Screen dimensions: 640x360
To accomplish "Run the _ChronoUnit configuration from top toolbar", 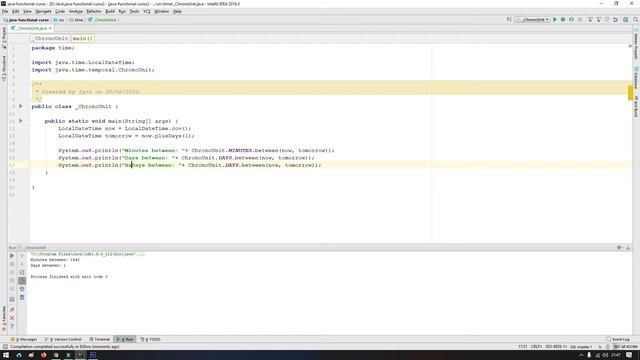I will (555, 20).
